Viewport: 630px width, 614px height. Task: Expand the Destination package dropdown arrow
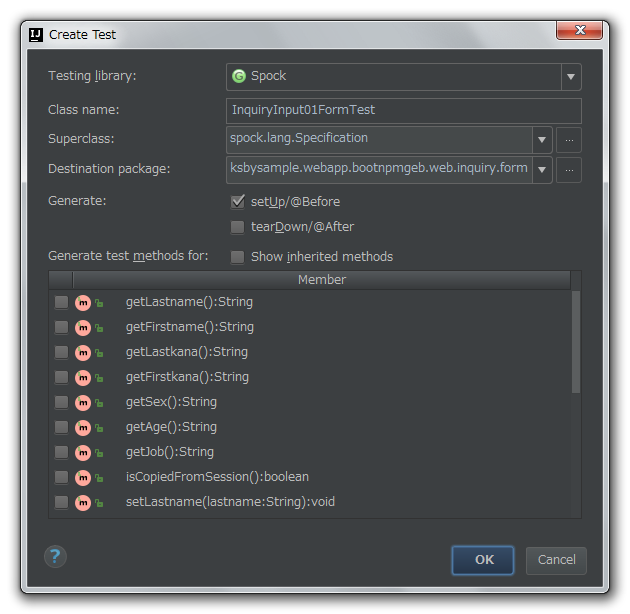(542, 170)
